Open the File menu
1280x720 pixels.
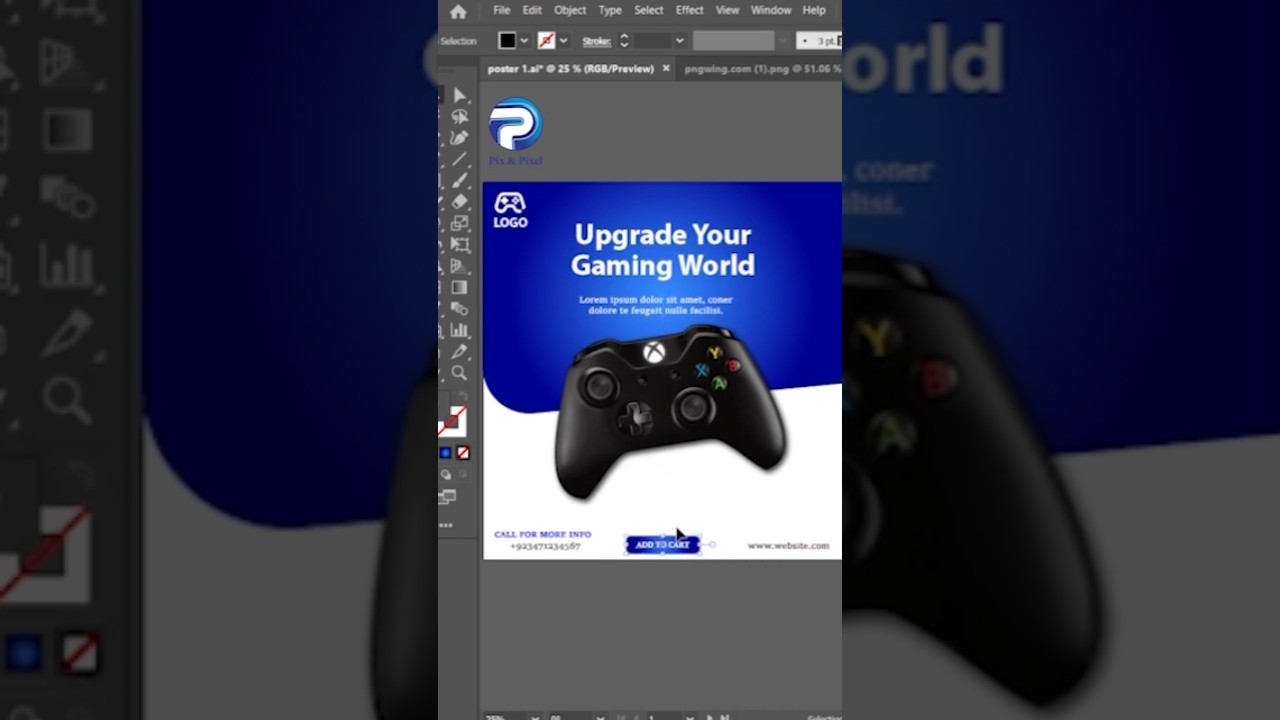(502, 10)
